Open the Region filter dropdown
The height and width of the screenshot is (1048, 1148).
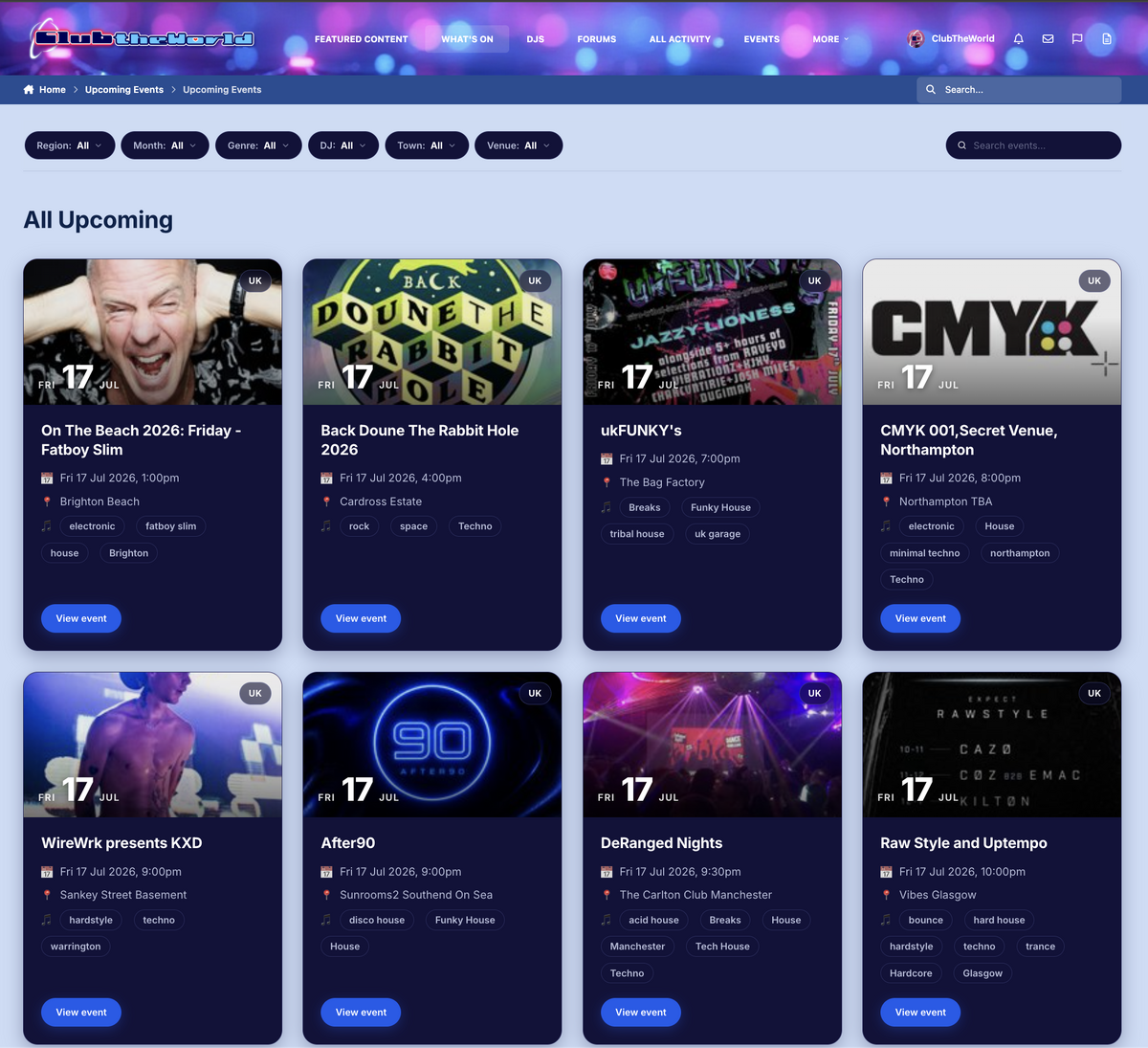(x=70, y=145)
